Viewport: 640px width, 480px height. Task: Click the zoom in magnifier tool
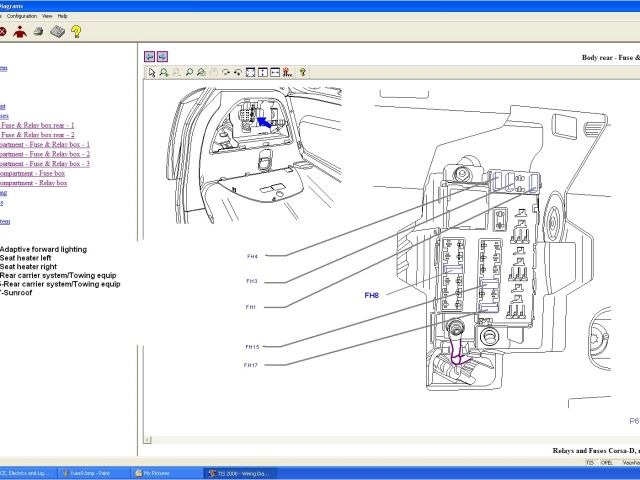coord(164,72)
